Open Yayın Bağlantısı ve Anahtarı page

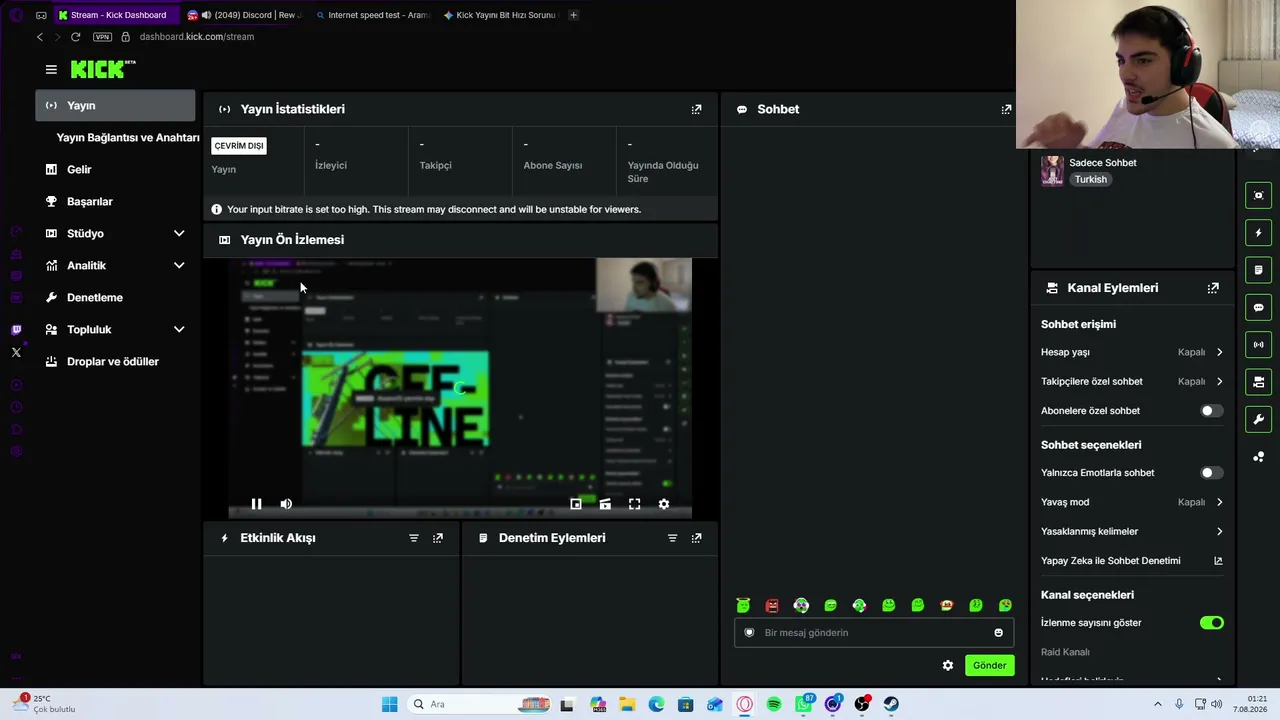tap(128, 137)
